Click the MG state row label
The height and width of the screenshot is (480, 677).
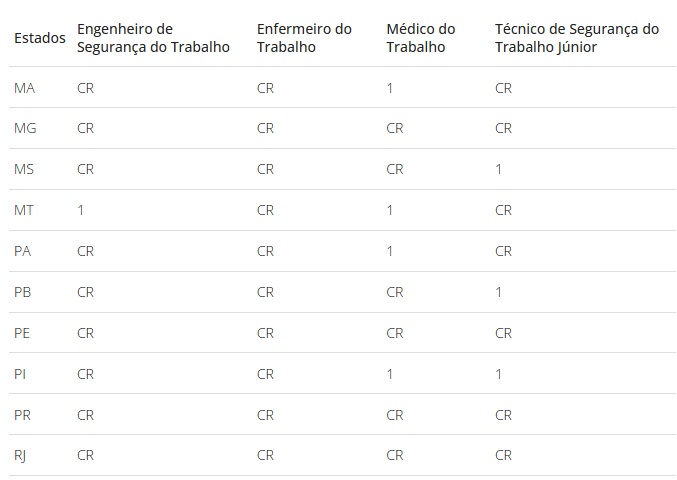(25, 128)
